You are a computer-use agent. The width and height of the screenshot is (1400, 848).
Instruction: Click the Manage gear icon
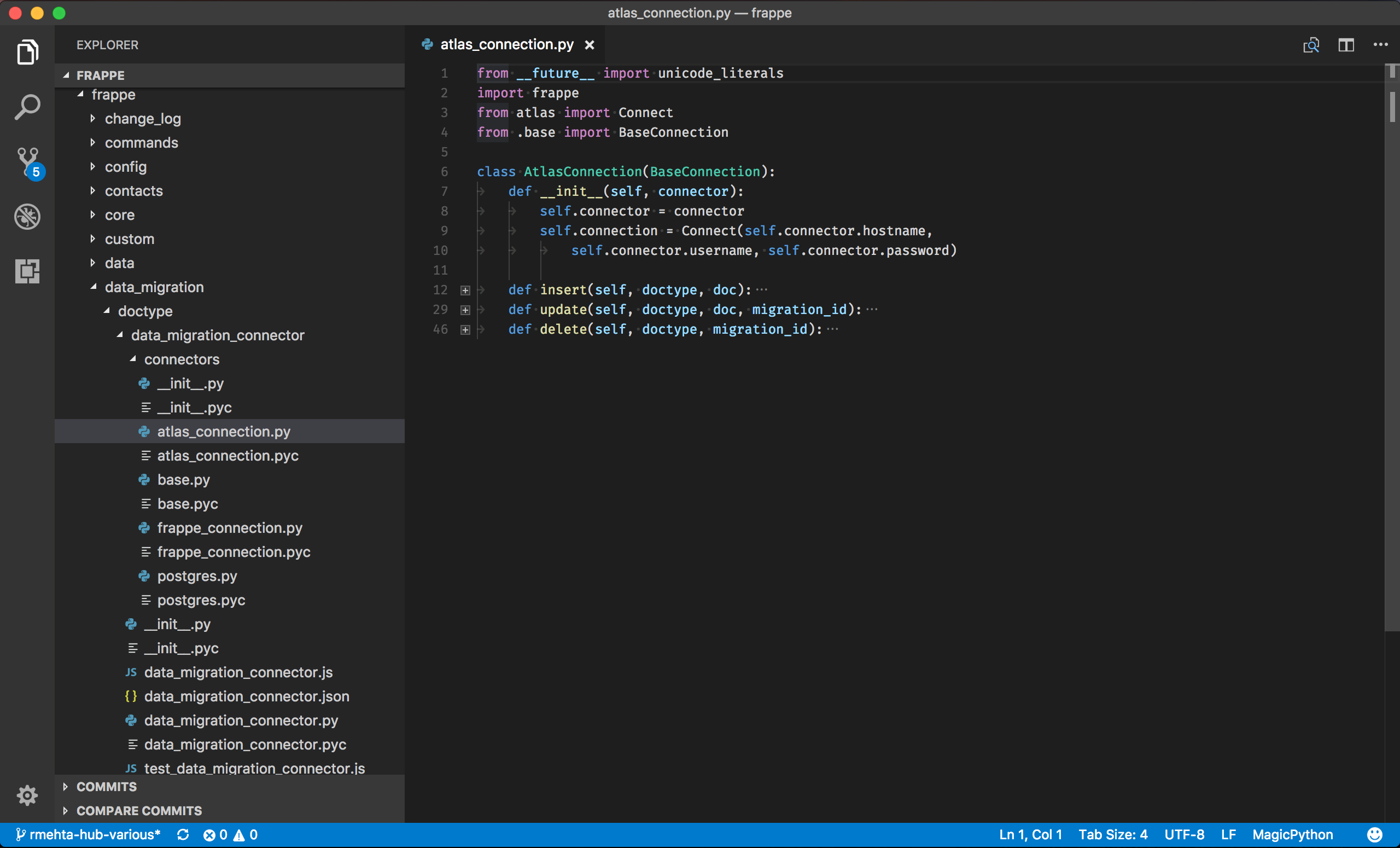tap(27, 794)
